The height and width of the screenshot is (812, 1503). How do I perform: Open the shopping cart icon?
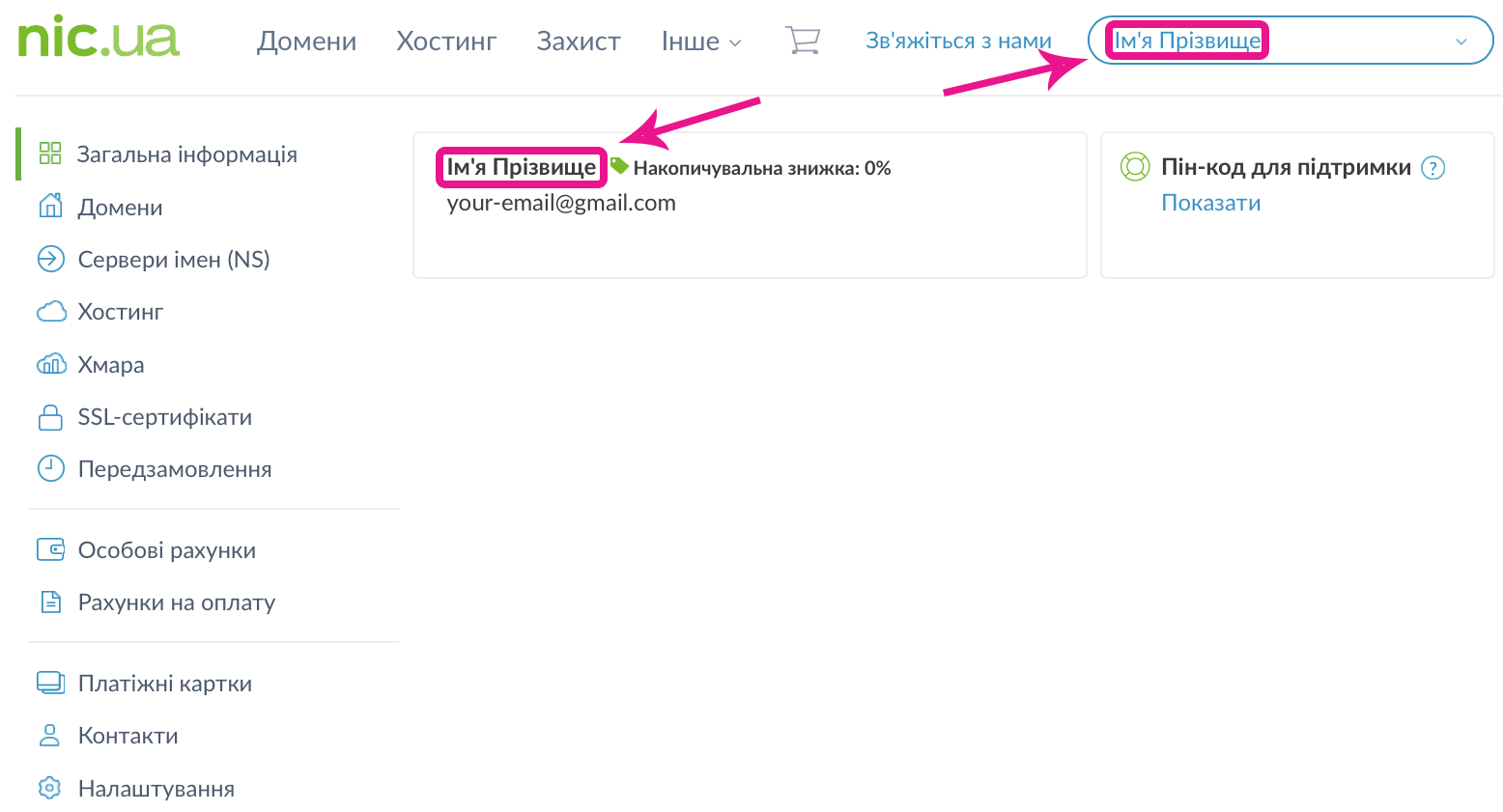pyautogui.click(x=803, y=41)
